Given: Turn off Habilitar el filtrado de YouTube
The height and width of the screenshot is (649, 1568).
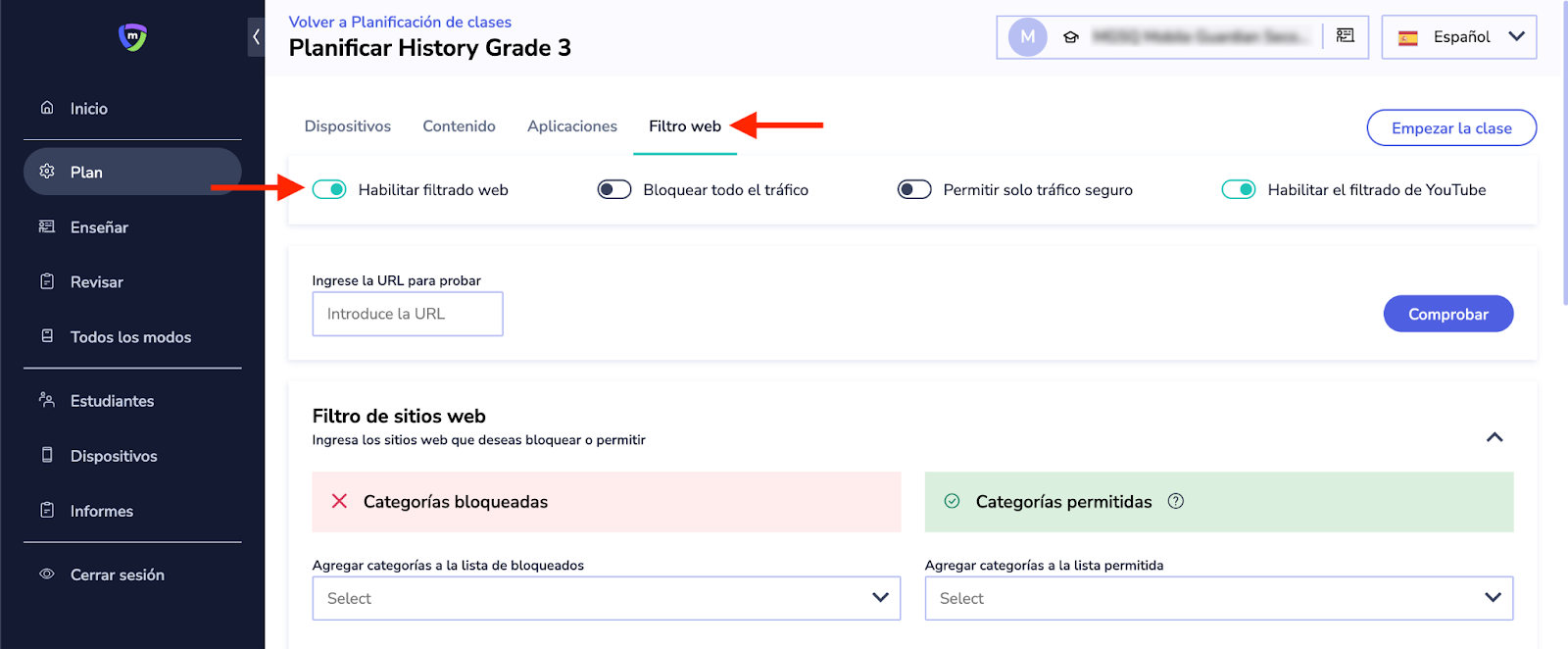Looking at the screenshot, I should click(1239, 189).
